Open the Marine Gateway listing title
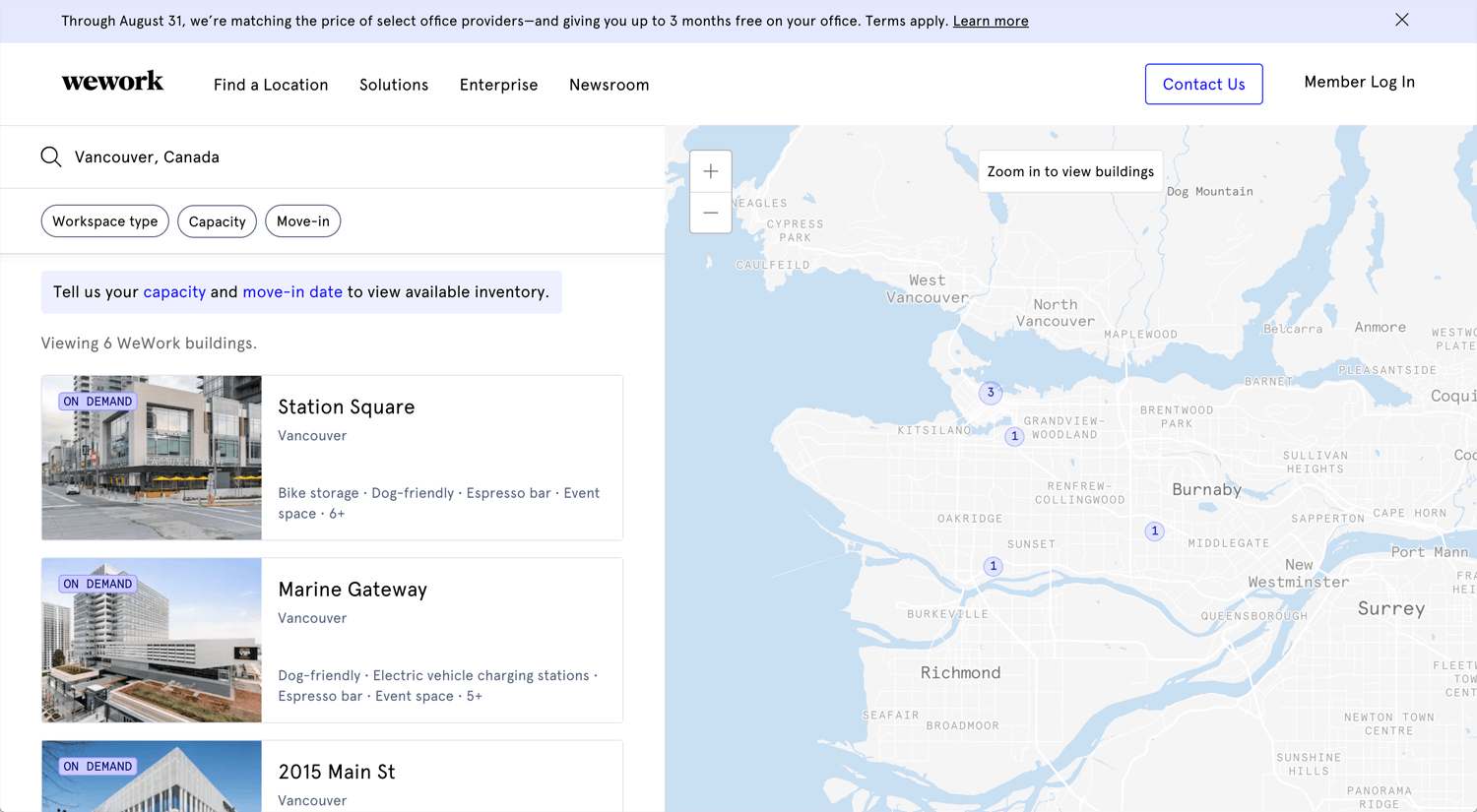Image resolution: width=1477 pixels, height=812 pixels. coord(353,590)
